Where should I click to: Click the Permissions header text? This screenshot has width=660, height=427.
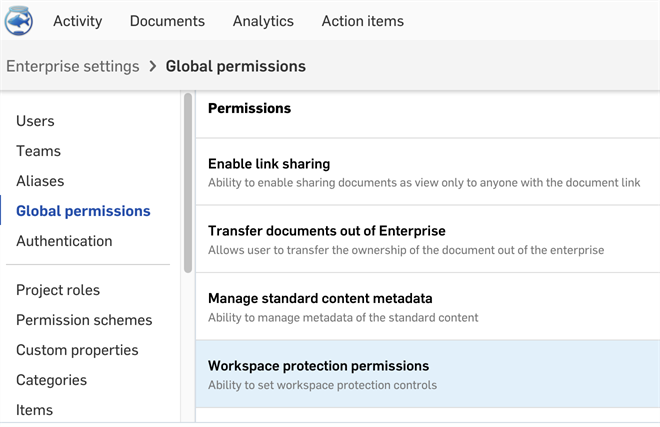(249, 108)
